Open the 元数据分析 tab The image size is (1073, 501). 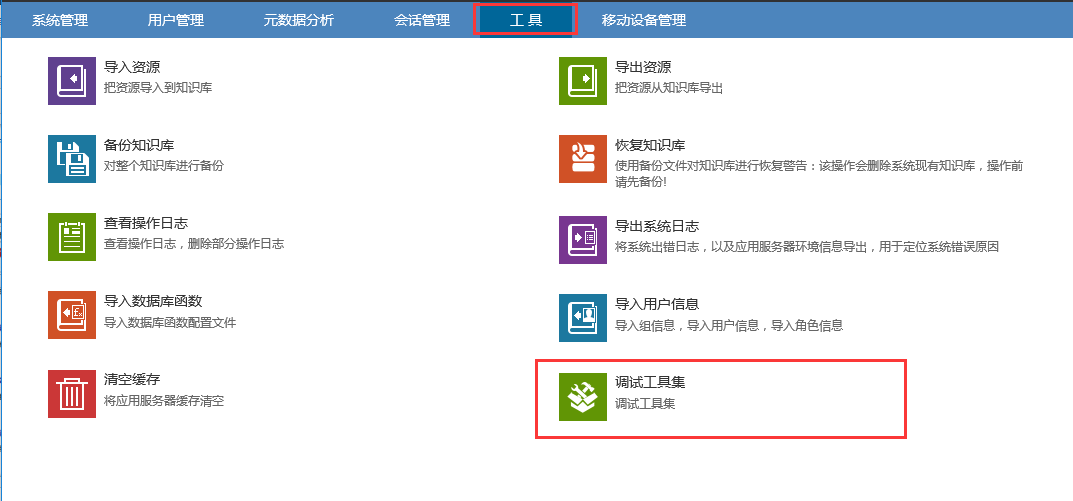pos(298,20)
